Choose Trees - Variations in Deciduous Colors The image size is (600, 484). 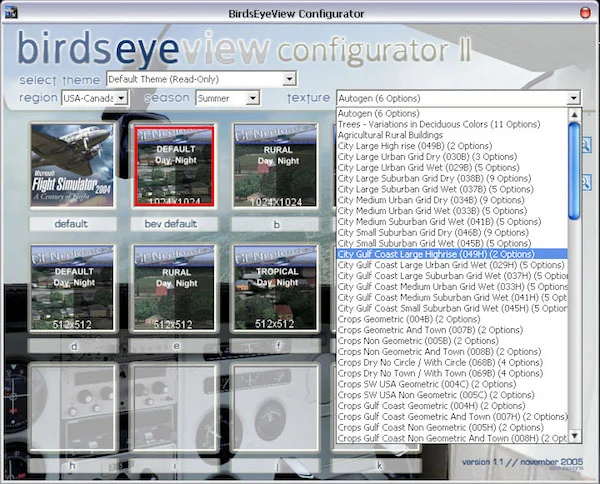point(452,124)
